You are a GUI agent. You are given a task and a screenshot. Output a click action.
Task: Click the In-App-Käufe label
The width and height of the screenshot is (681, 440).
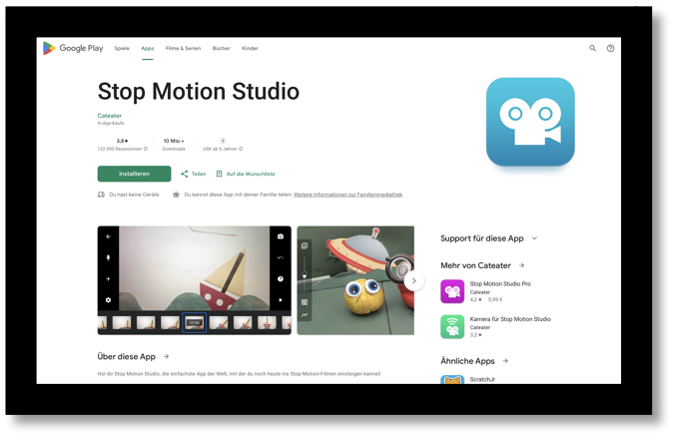111,123
